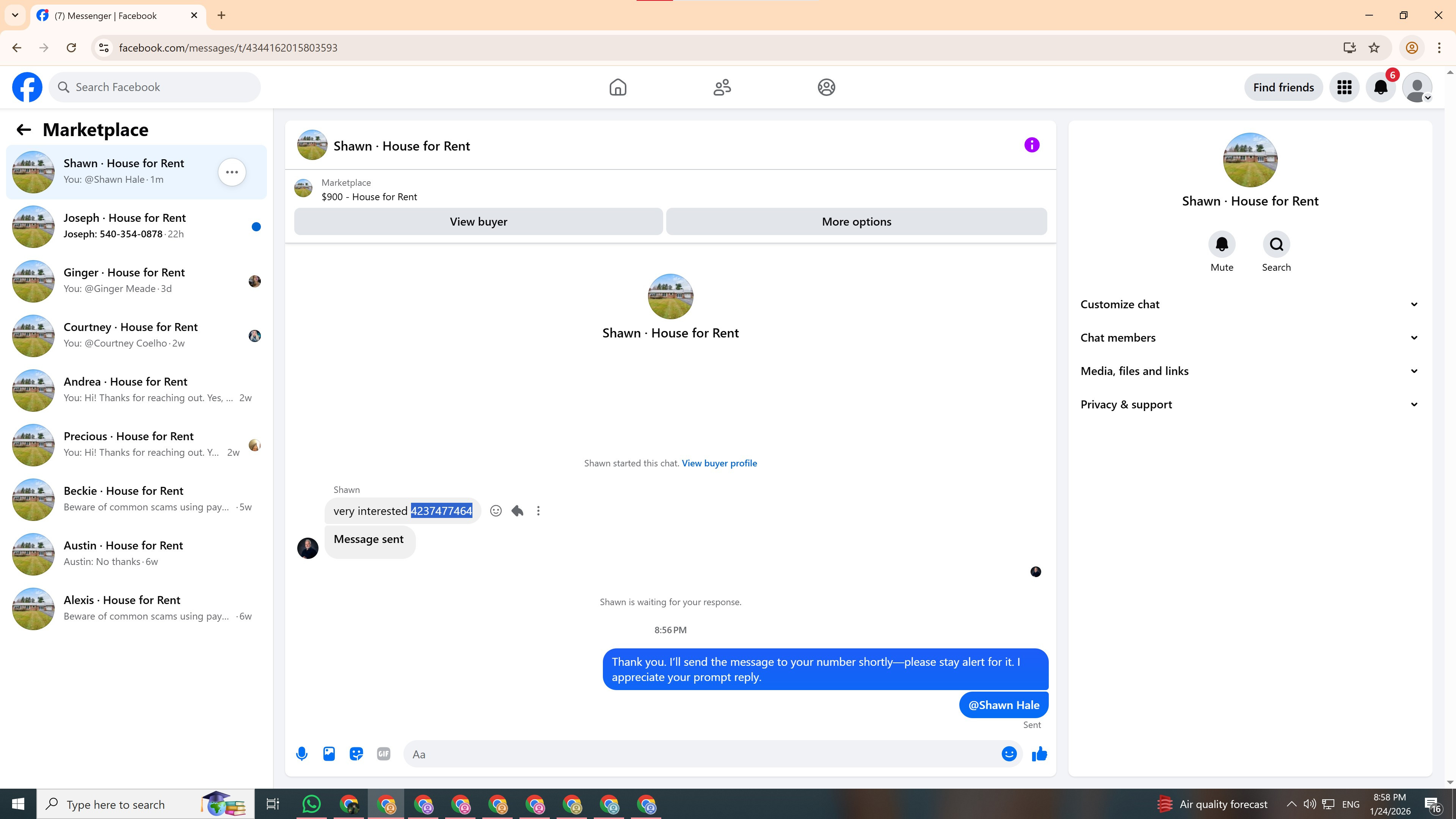Click the View buyer button
The height and width of the screenshot is (819, 1456).
click(478, 221)
